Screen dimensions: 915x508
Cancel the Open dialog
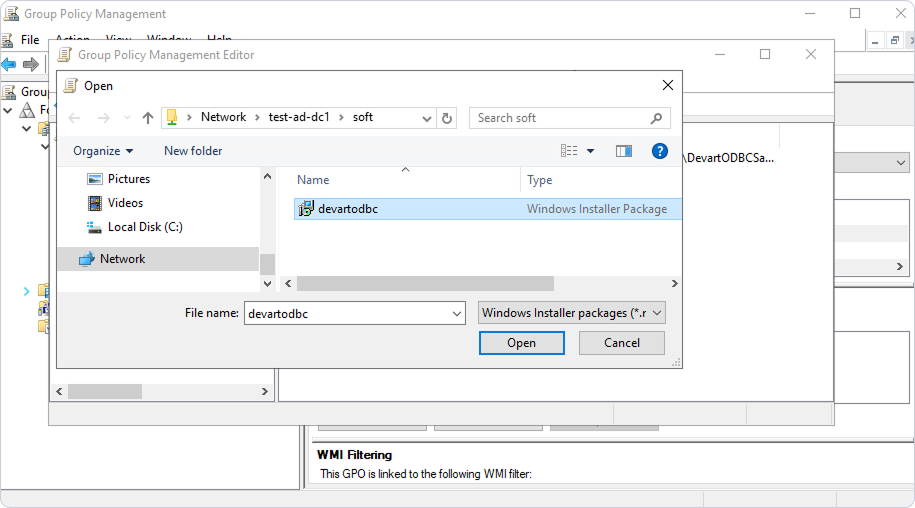(x=621, y=343)
